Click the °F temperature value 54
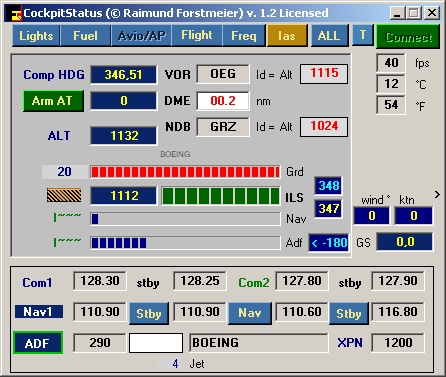 tap(391, 105)
